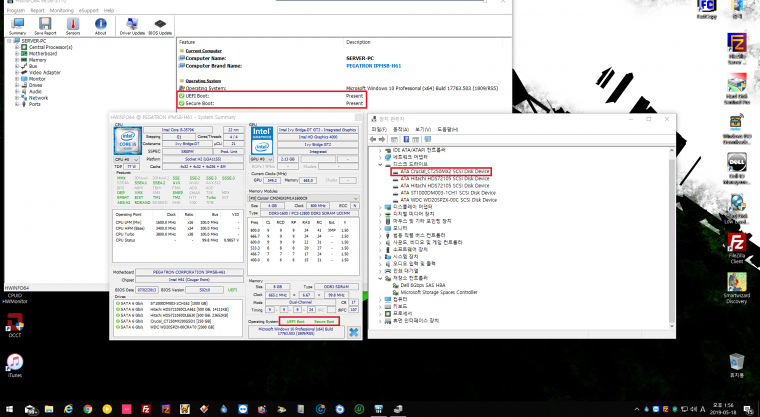
Task: Open the Help menu in HWiNFO64
Action: [x=109, y=10]
